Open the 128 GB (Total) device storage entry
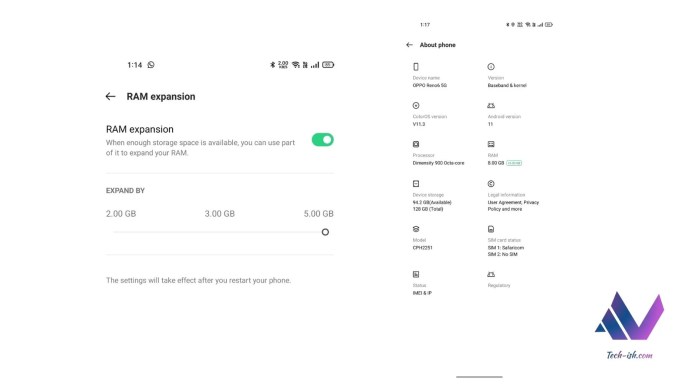This screenshot has width=696, height=392. [428, 209]
